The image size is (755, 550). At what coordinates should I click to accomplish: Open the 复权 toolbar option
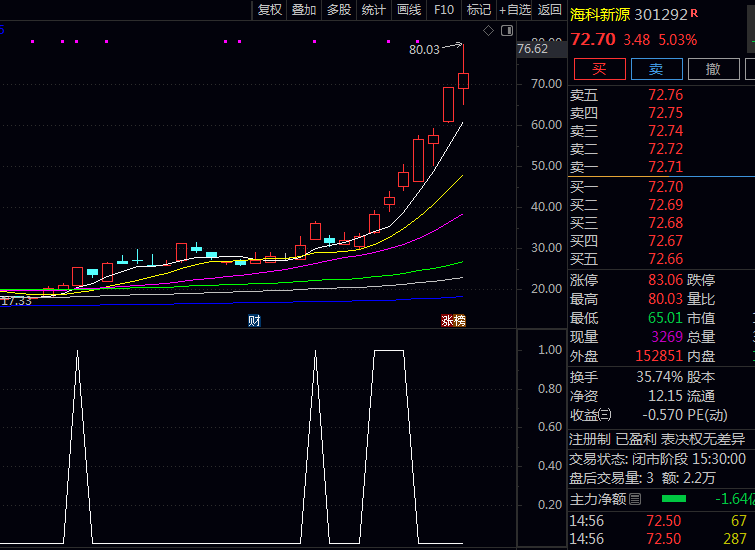coord(270,10)
